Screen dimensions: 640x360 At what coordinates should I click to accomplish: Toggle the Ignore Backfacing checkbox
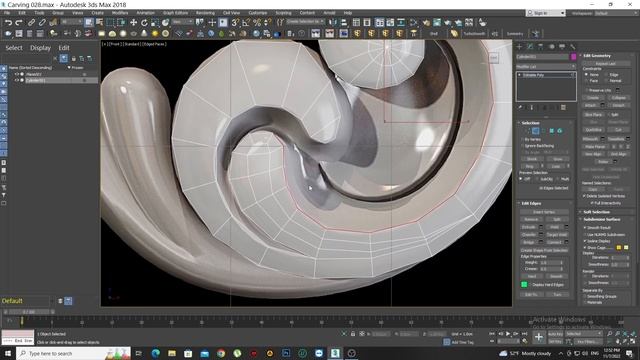coord(522,146)
